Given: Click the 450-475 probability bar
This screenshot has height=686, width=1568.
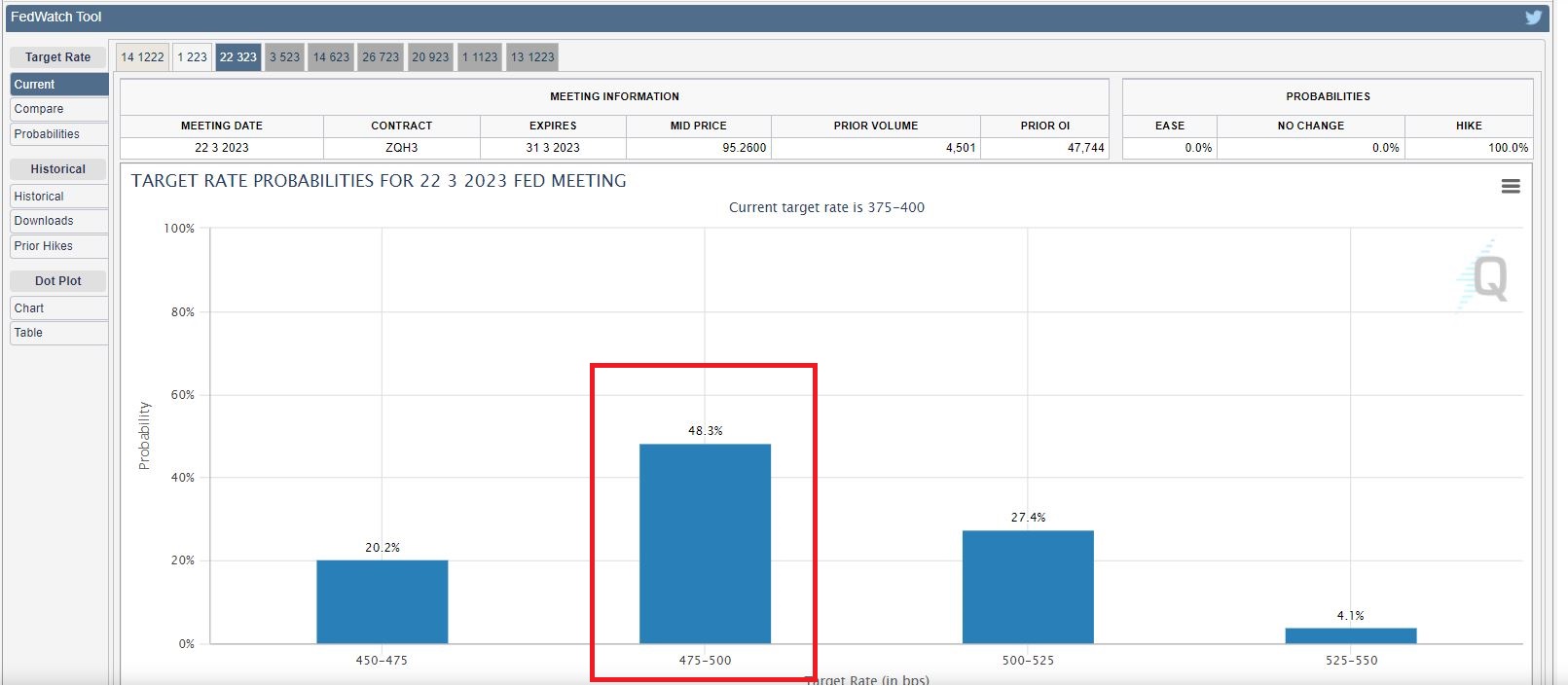Looking at the screenshot, I should pos(382,601).
